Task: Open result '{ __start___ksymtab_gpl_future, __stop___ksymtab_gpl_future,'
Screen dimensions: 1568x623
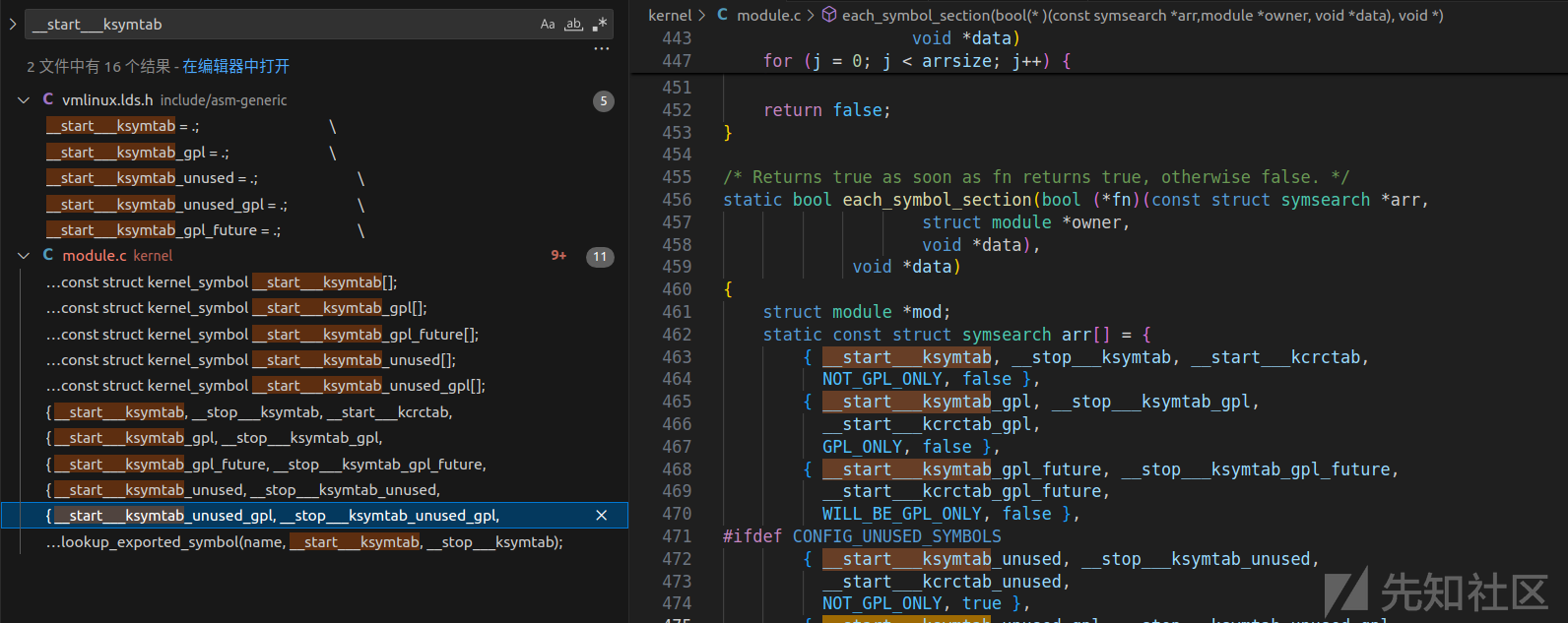Action: [315, 465]
